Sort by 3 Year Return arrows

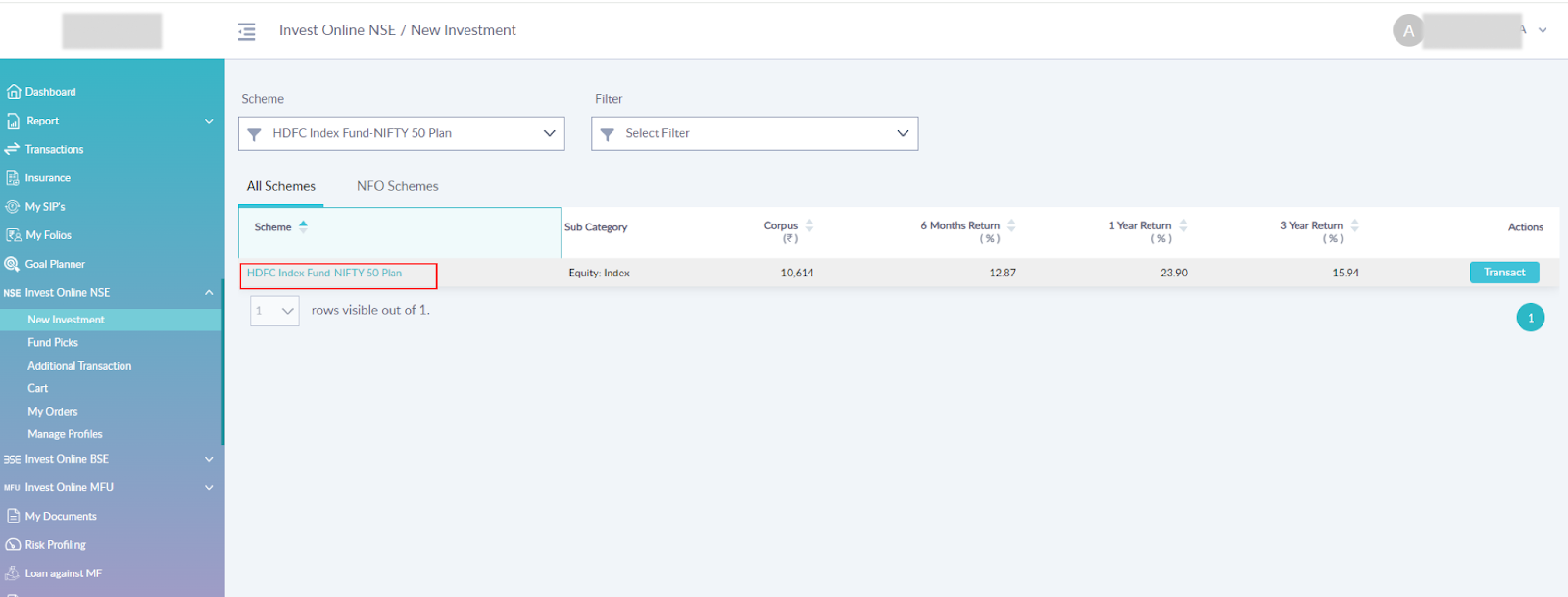click(1354, 225)
